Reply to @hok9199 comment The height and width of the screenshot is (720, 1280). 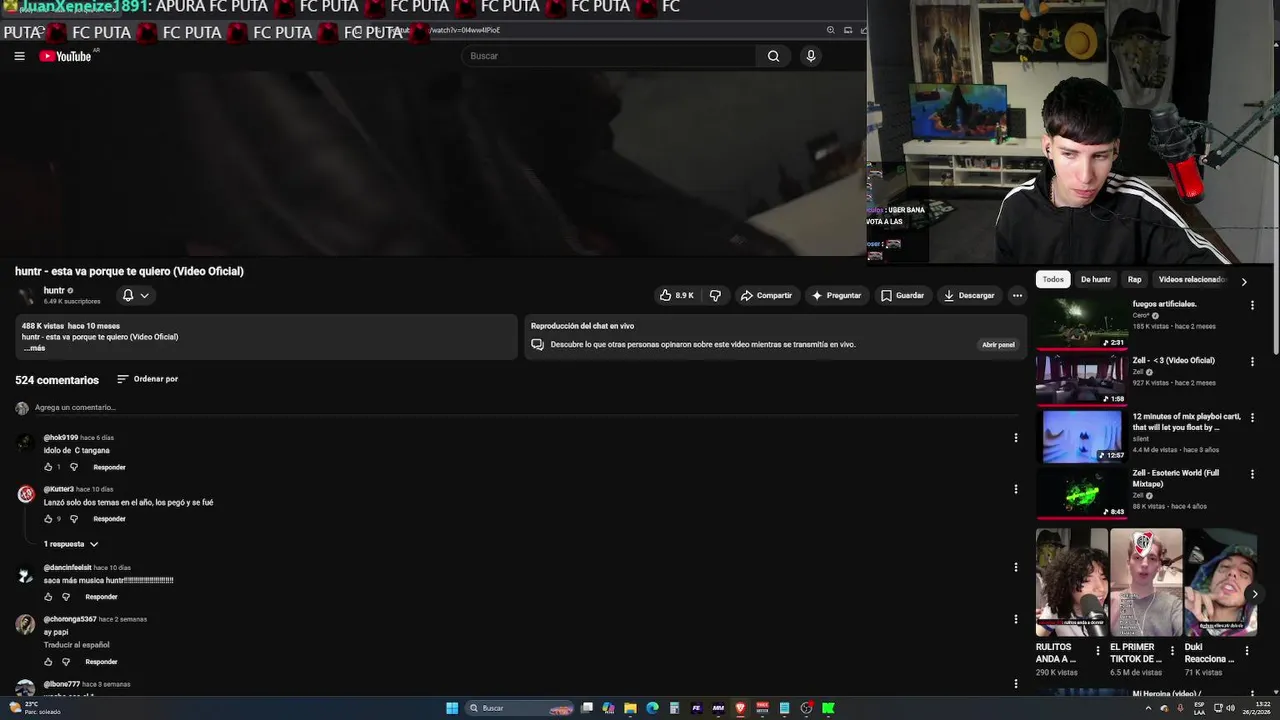click(x=109, y=467)
